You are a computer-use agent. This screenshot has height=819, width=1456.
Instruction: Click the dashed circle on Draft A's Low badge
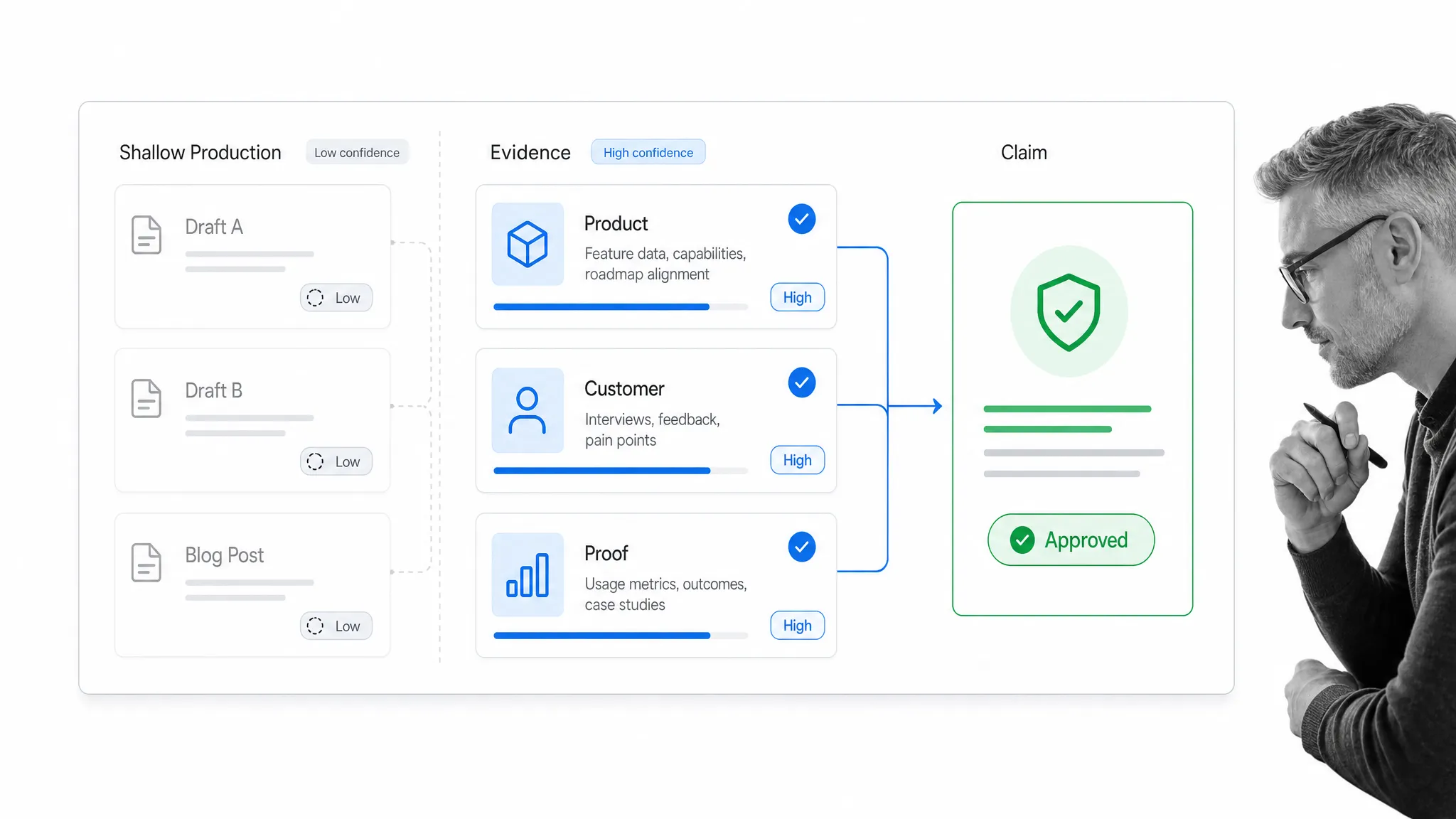pos(315,297)
